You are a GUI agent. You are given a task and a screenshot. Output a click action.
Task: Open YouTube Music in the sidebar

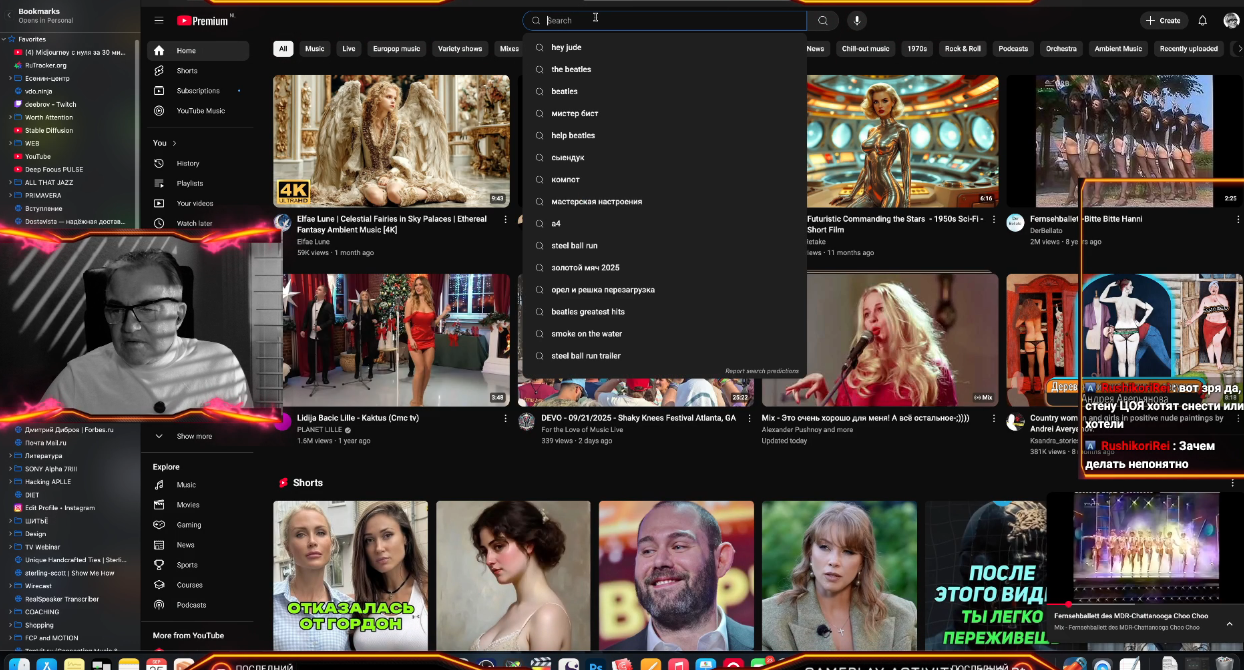click(200, 111)
